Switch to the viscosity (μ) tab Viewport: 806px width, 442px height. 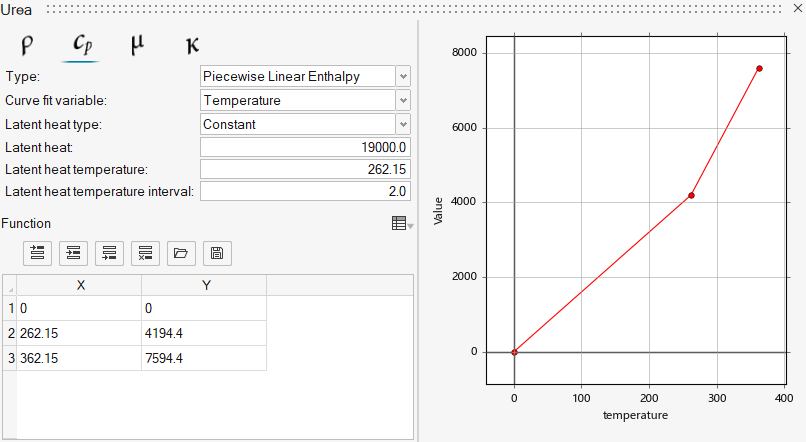pos(135,45)
